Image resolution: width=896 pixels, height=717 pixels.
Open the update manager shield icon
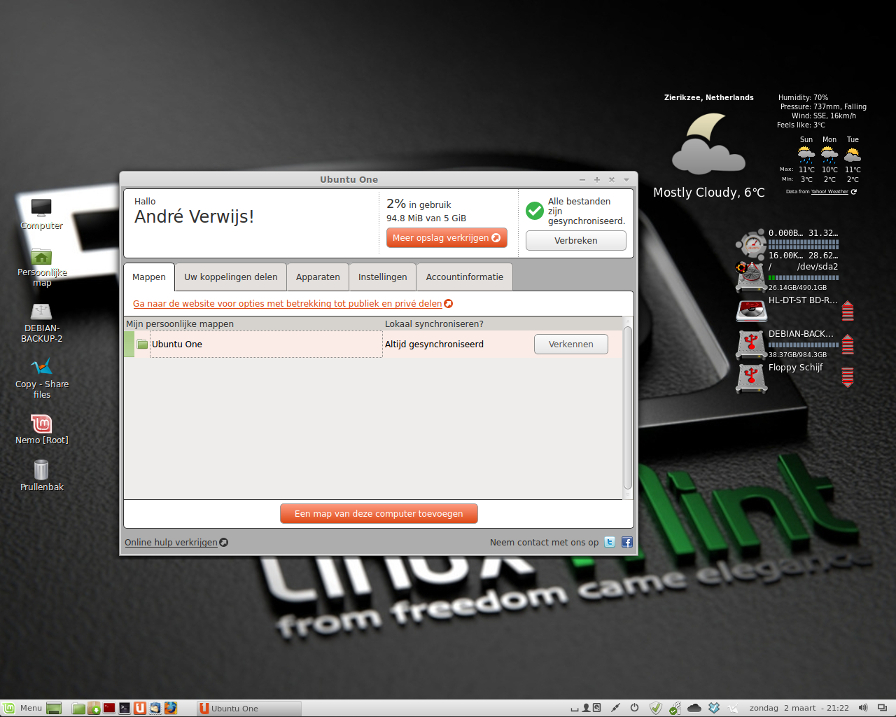tap(655, 708)
